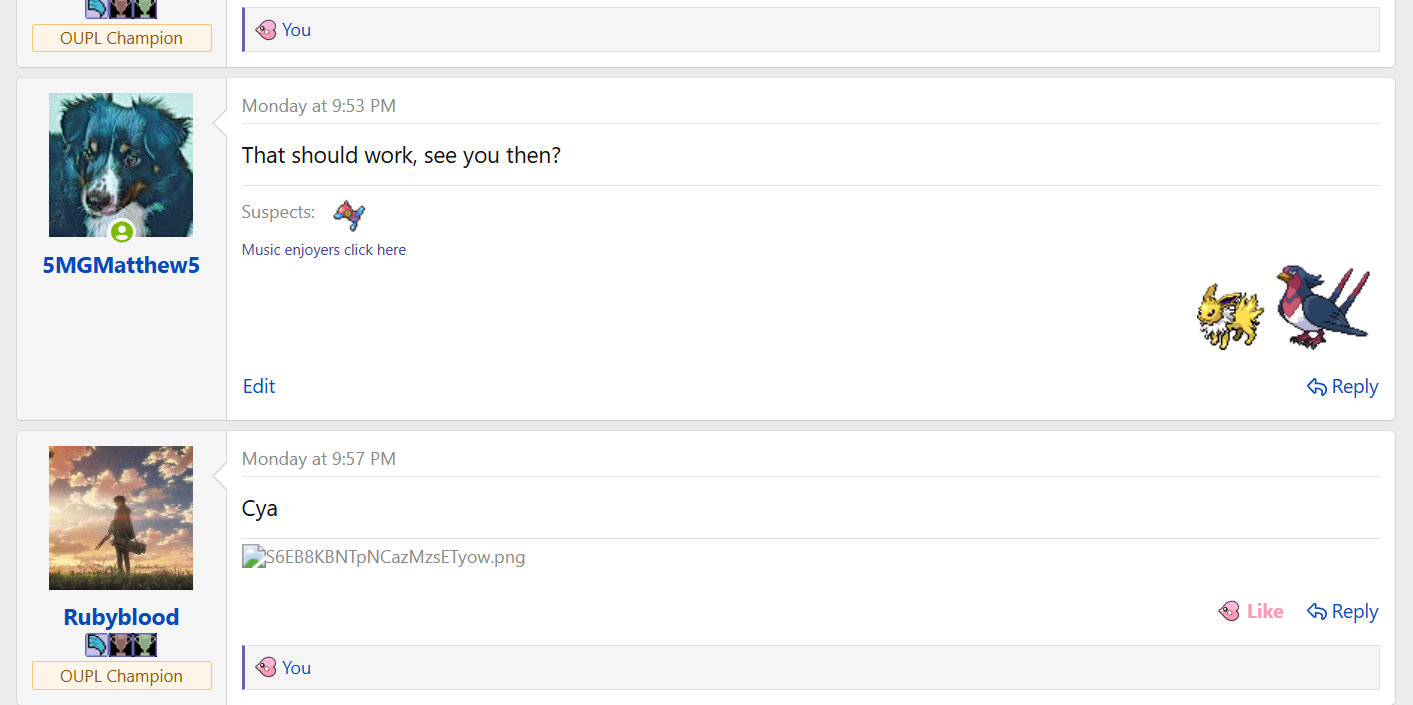
Task: Open Rubyblood's username profile link
Action: 121,617
